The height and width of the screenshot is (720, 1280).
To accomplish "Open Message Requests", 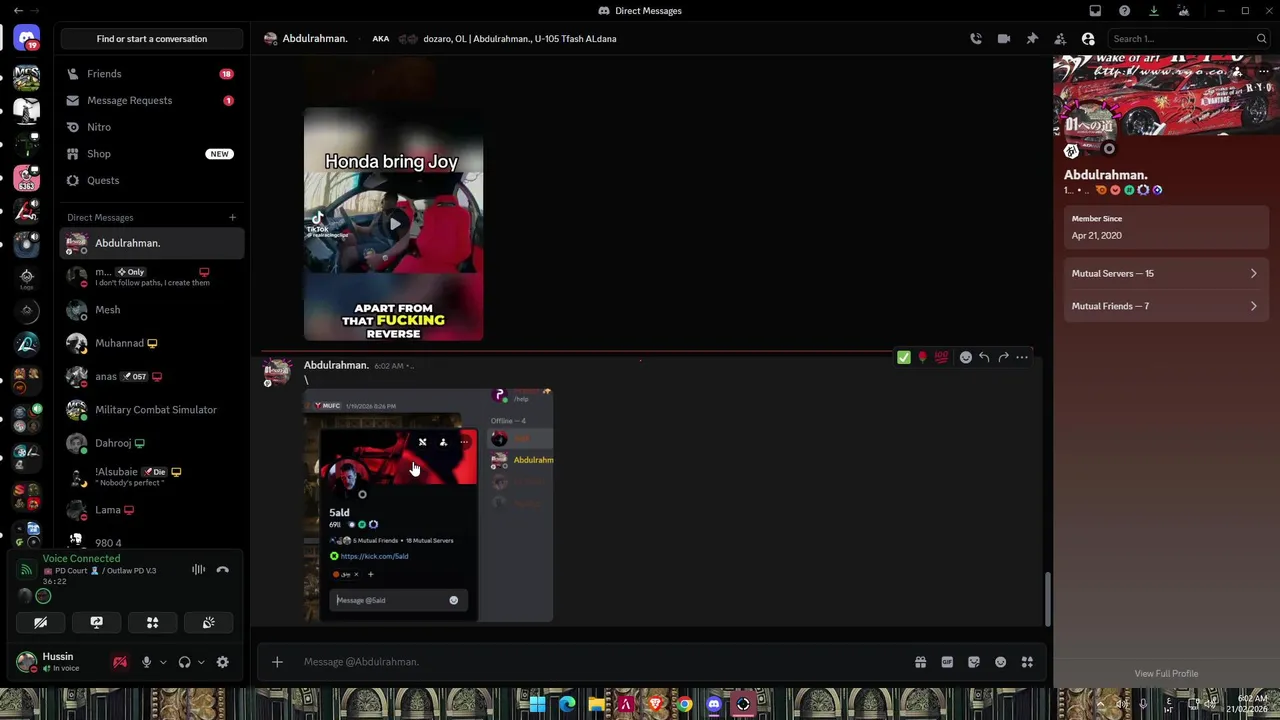I will pyautogui.click(x=152, y=100).
